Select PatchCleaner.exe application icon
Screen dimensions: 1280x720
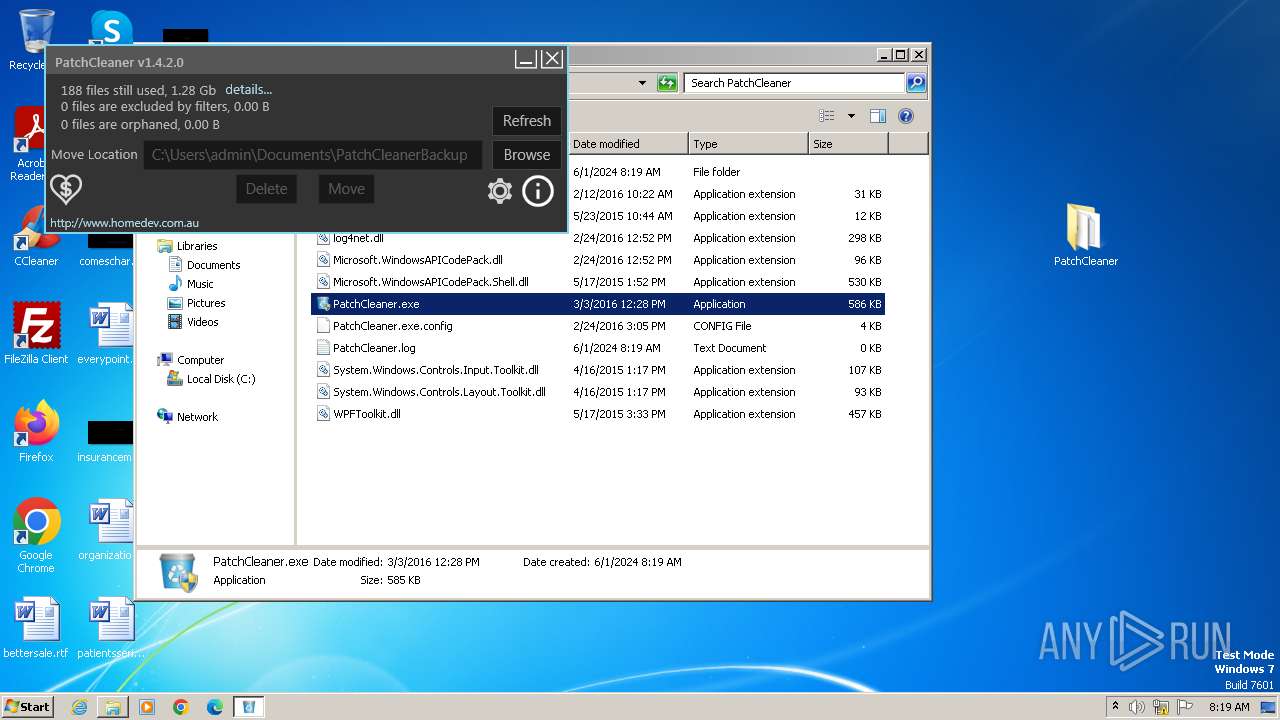click(324, 304)
